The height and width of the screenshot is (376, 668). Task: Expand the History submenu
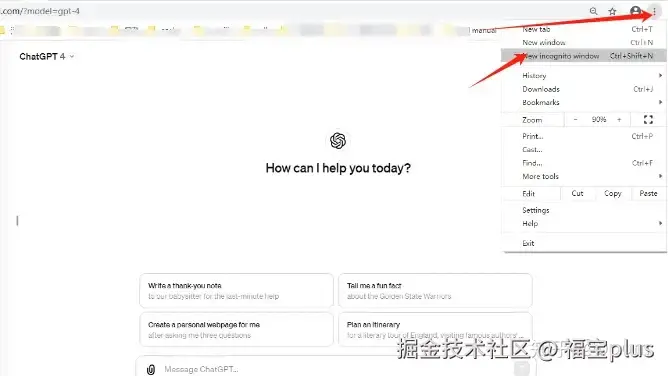[x=583, y=75]
